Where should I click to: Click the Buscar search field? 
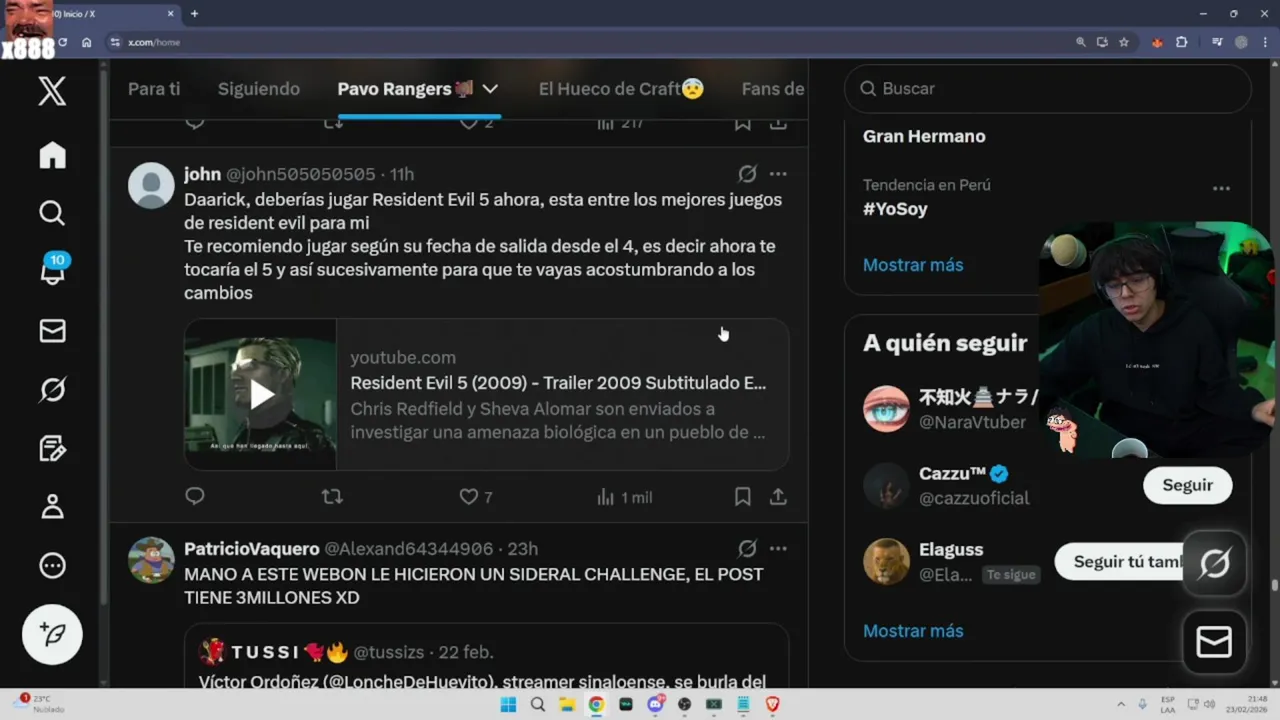pos(1048,89)
